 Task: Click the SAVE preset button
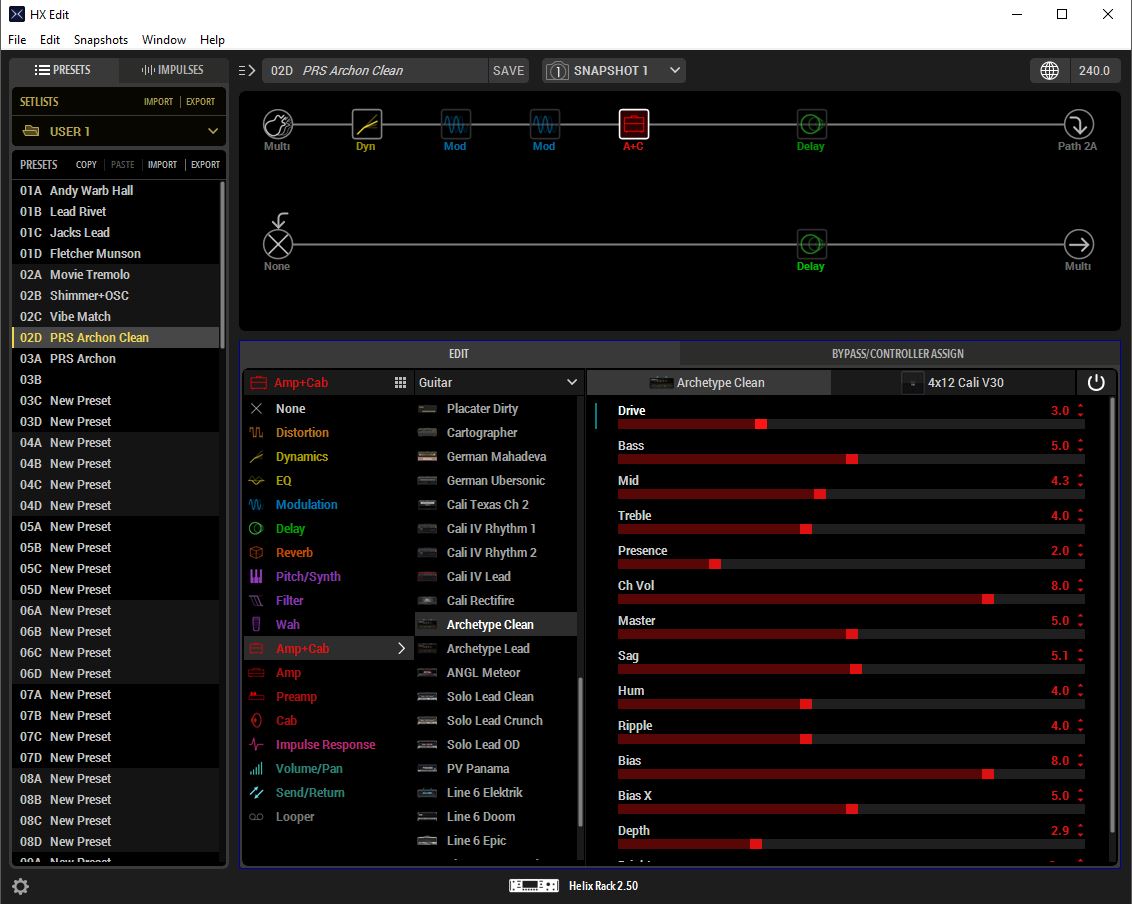pos(508,71)
